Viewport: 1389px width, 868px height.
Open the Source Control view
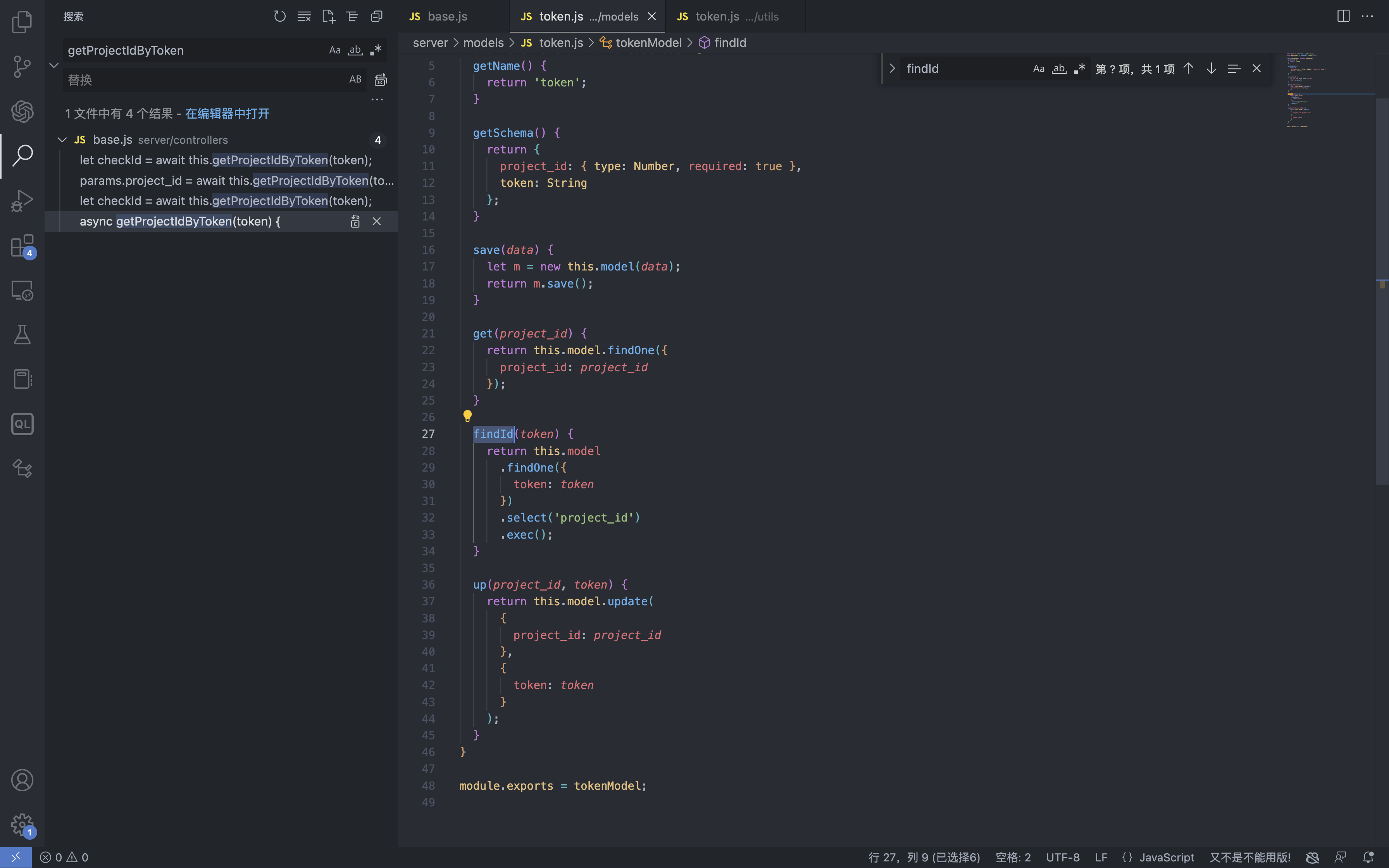[22, 67]
